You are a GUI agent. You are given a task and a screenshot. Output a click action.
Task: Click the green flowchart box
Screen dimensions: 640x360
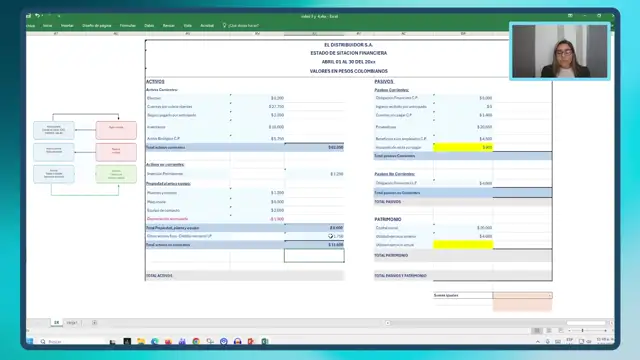coord(116,174)
